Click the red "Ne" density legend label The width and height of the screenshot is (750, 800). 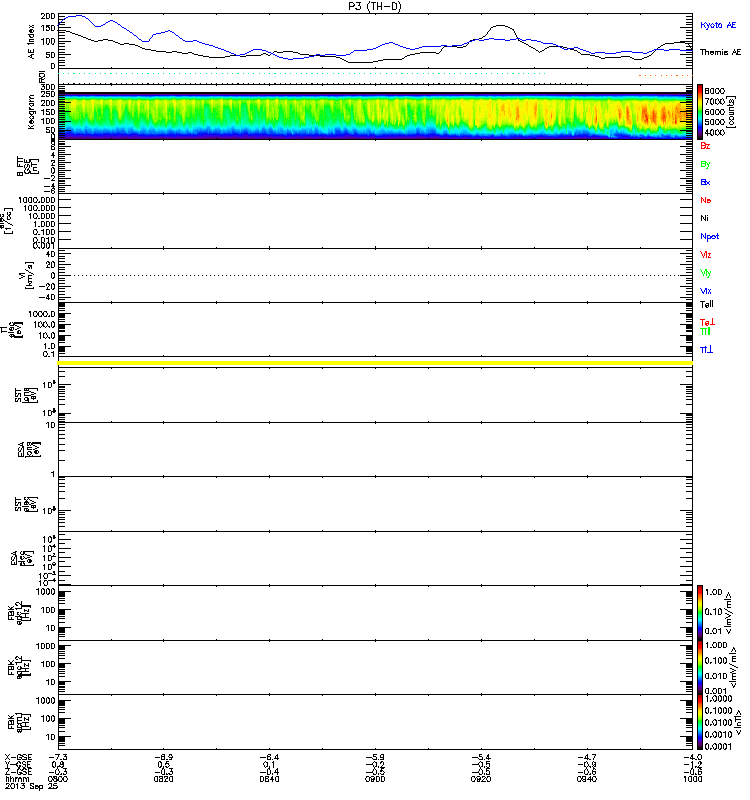pyautogui.click(x=706, y=200)
